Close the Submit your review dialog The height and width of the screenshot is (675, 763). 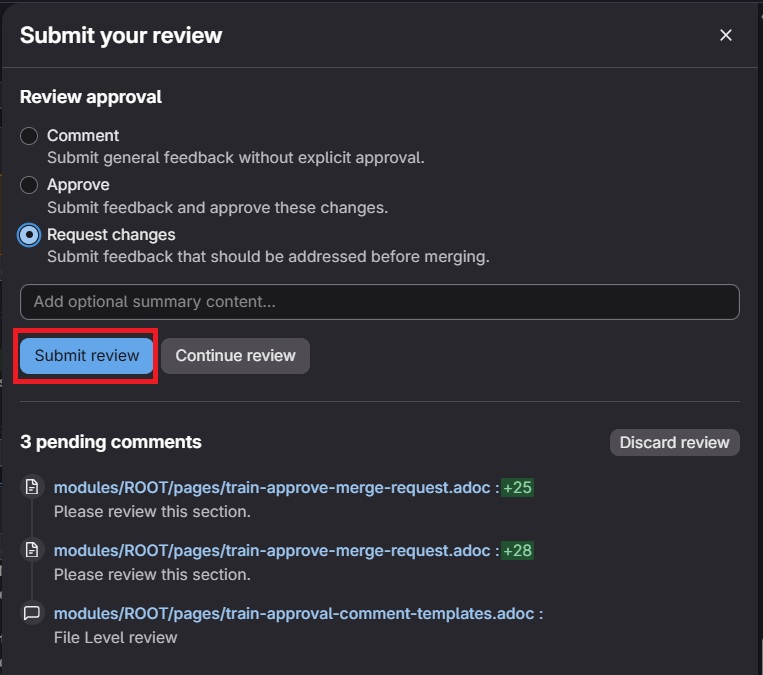tap(726, 35)
